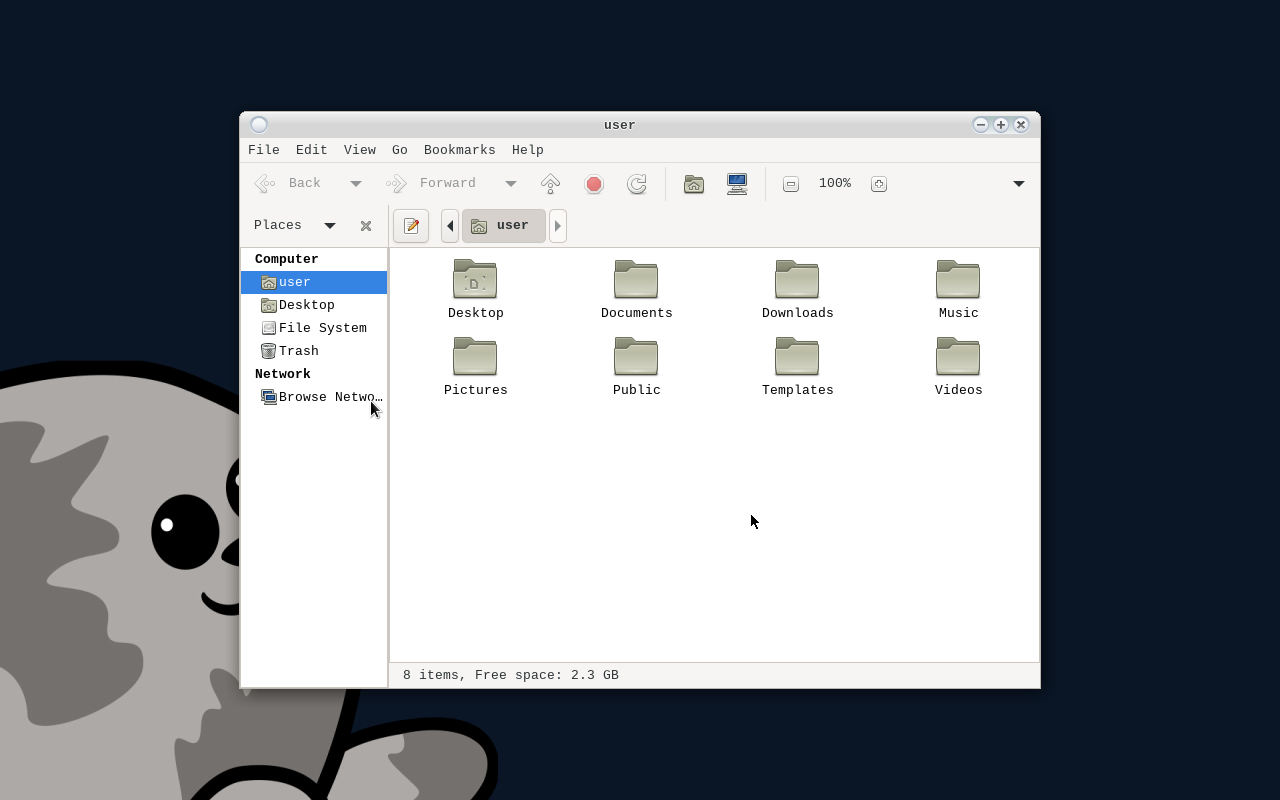Click Browse Network in sidebar
Viewport: 1280px width, 800px height.
pos(314,398)
